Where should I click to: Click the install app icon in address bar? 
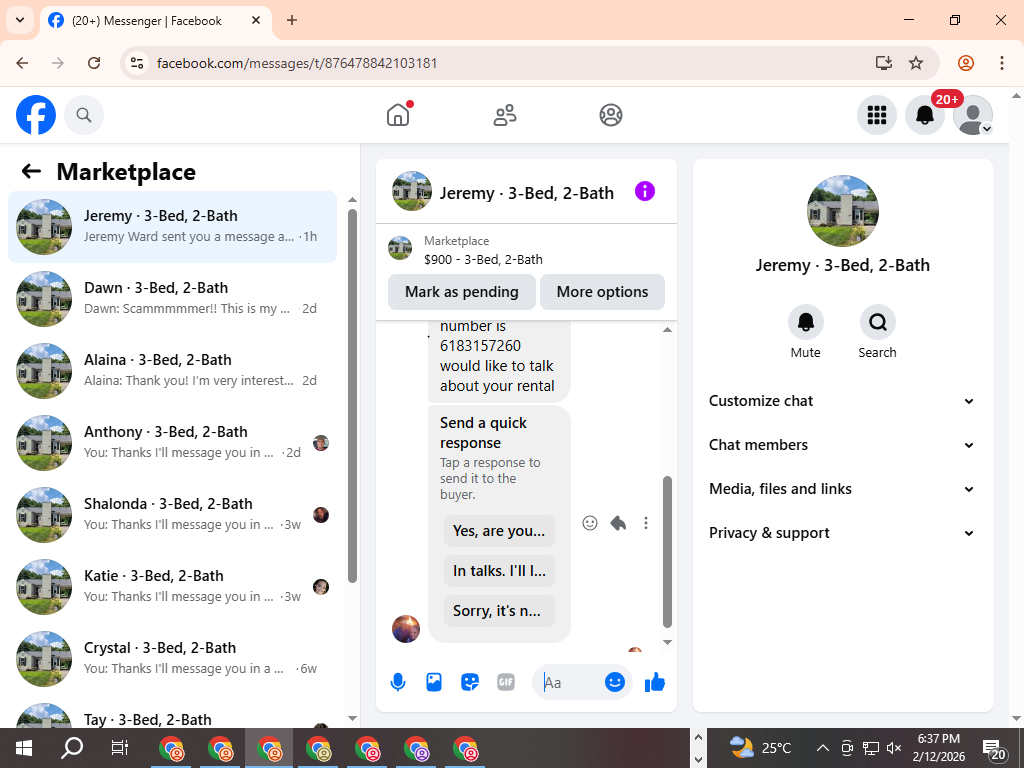884,63
